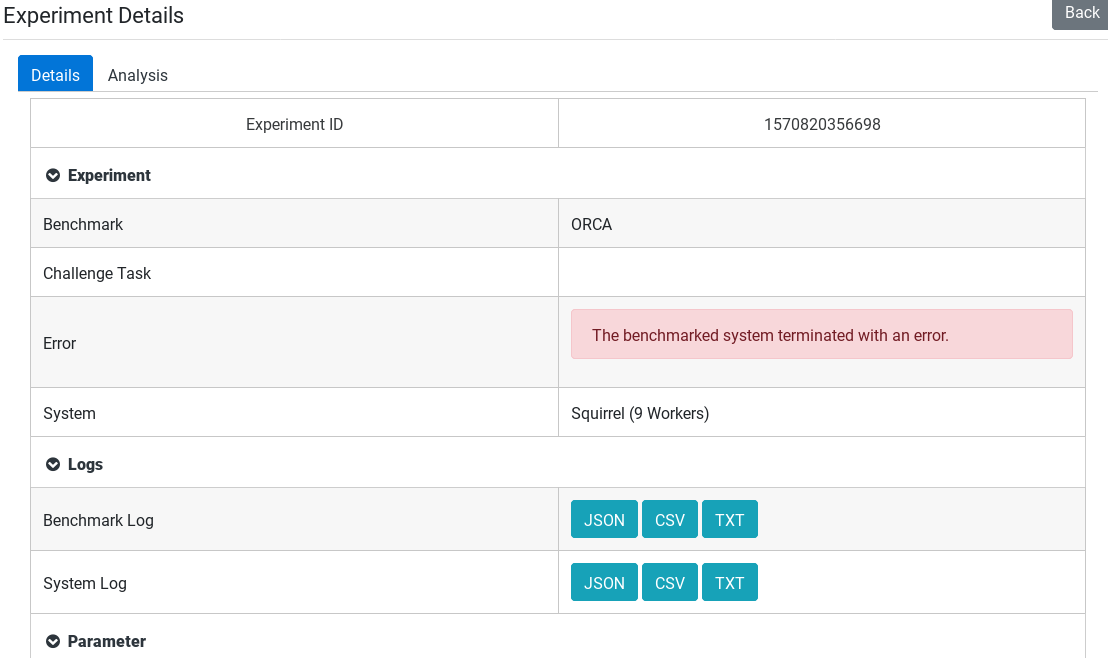The height and width of the screenshot is (658, 1108).
Task: Download System Log as CSV
Action: [670, 582]
